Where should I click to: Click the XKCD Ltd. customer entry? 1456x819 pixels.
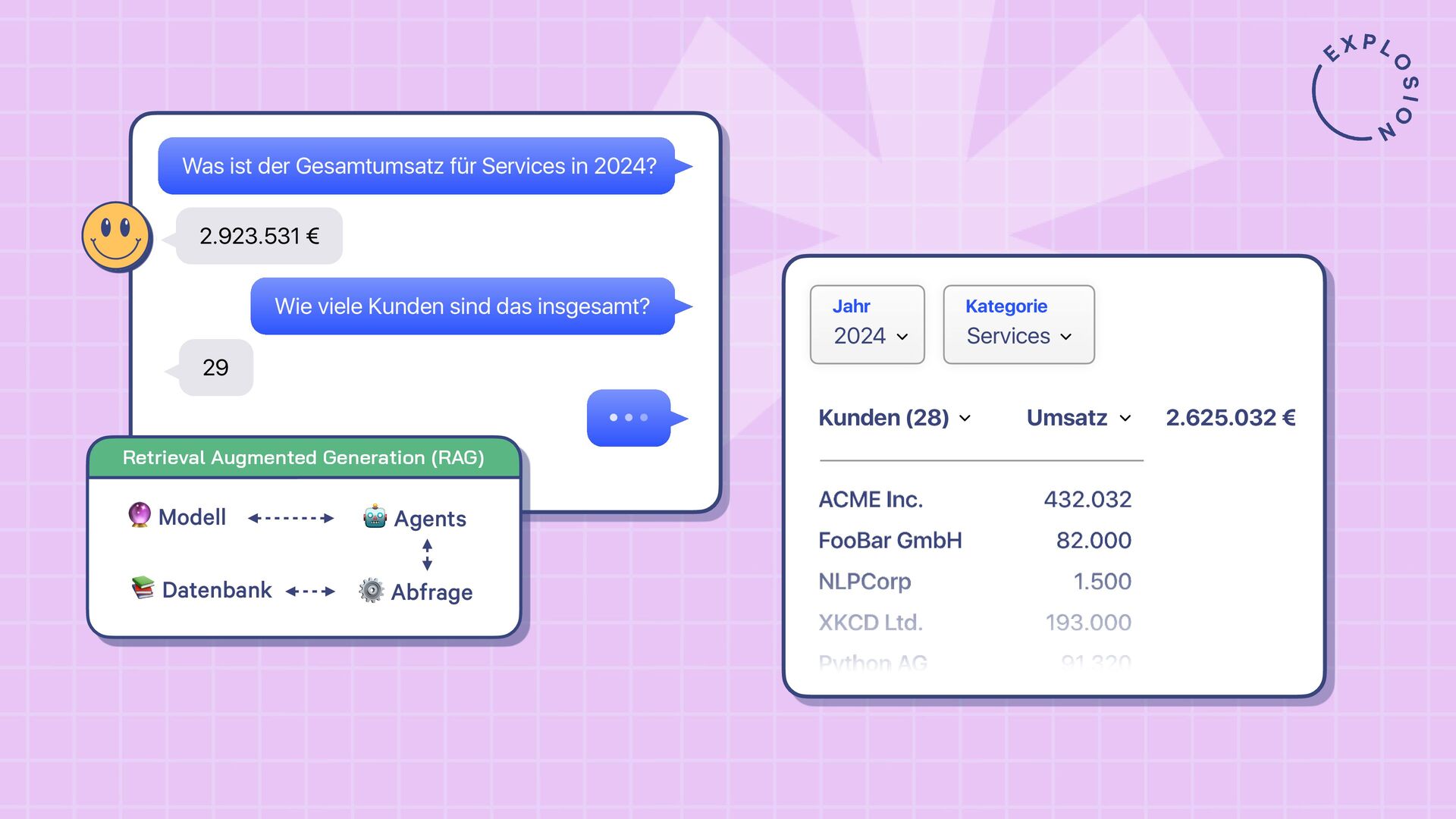tap(870, 623)
